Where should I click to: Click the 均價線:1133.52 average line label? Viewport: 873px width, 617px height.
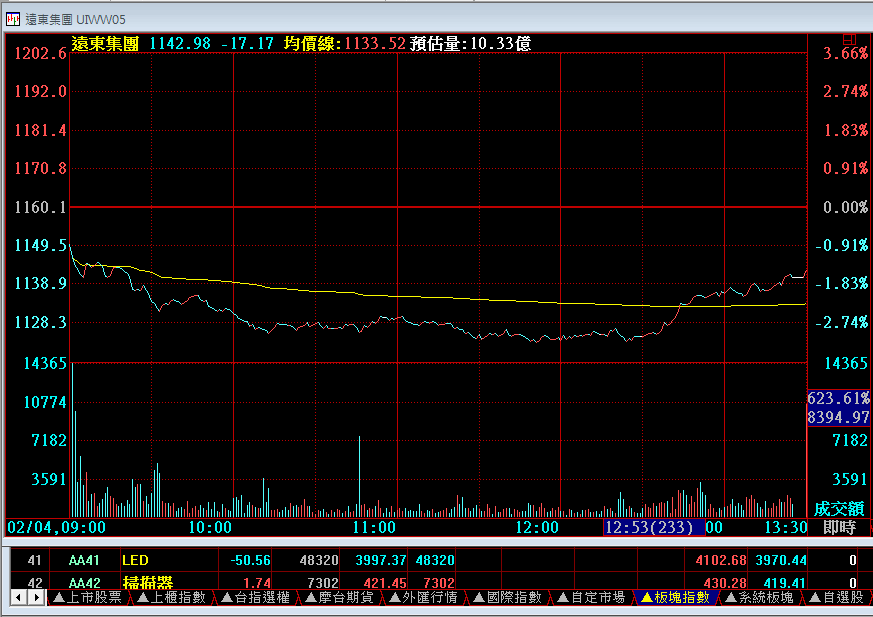pyautogui.click(x=345, y=43)
